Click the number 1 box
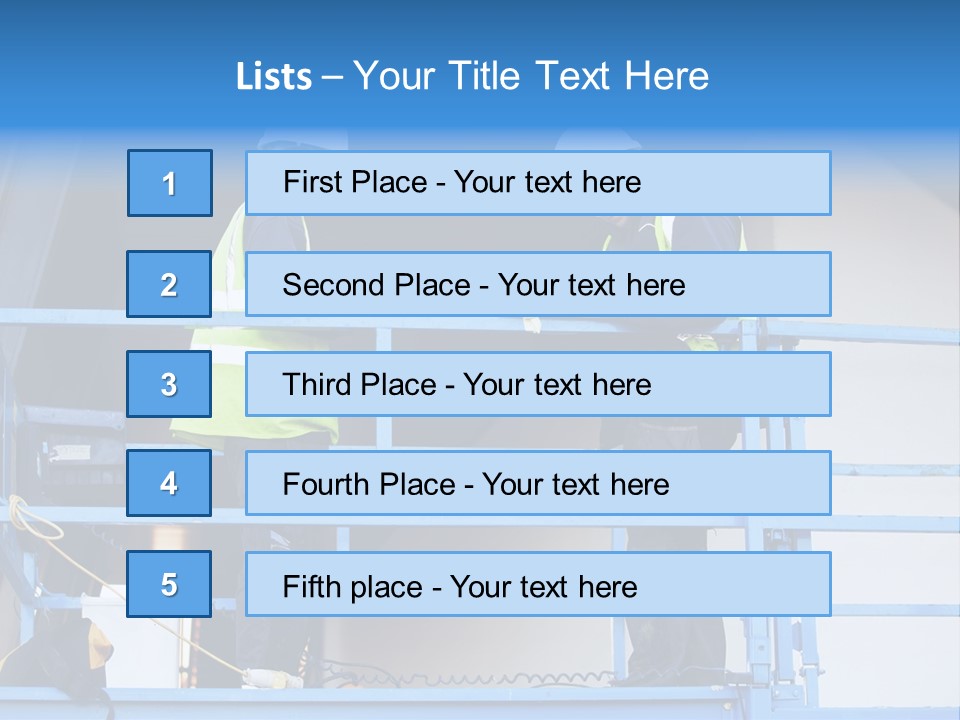The image size is (960, 720). [170, 183]
